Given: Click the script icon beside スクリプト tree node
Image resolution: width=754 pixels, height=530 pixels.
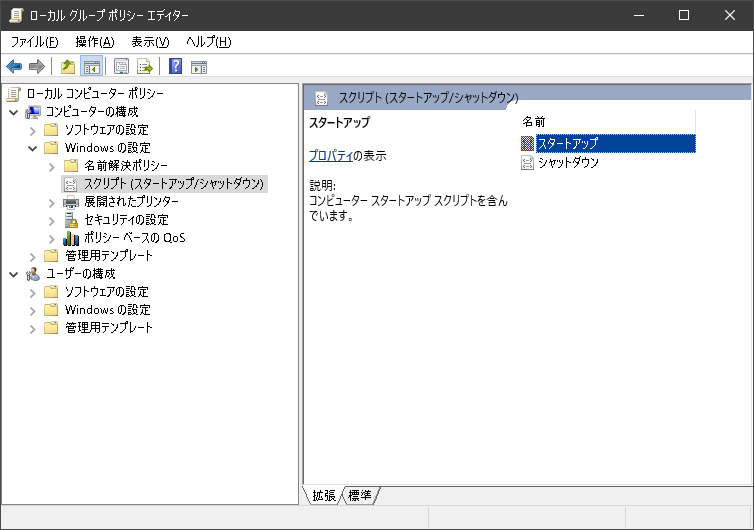Looking at the screenshot, I should (71, 184).
